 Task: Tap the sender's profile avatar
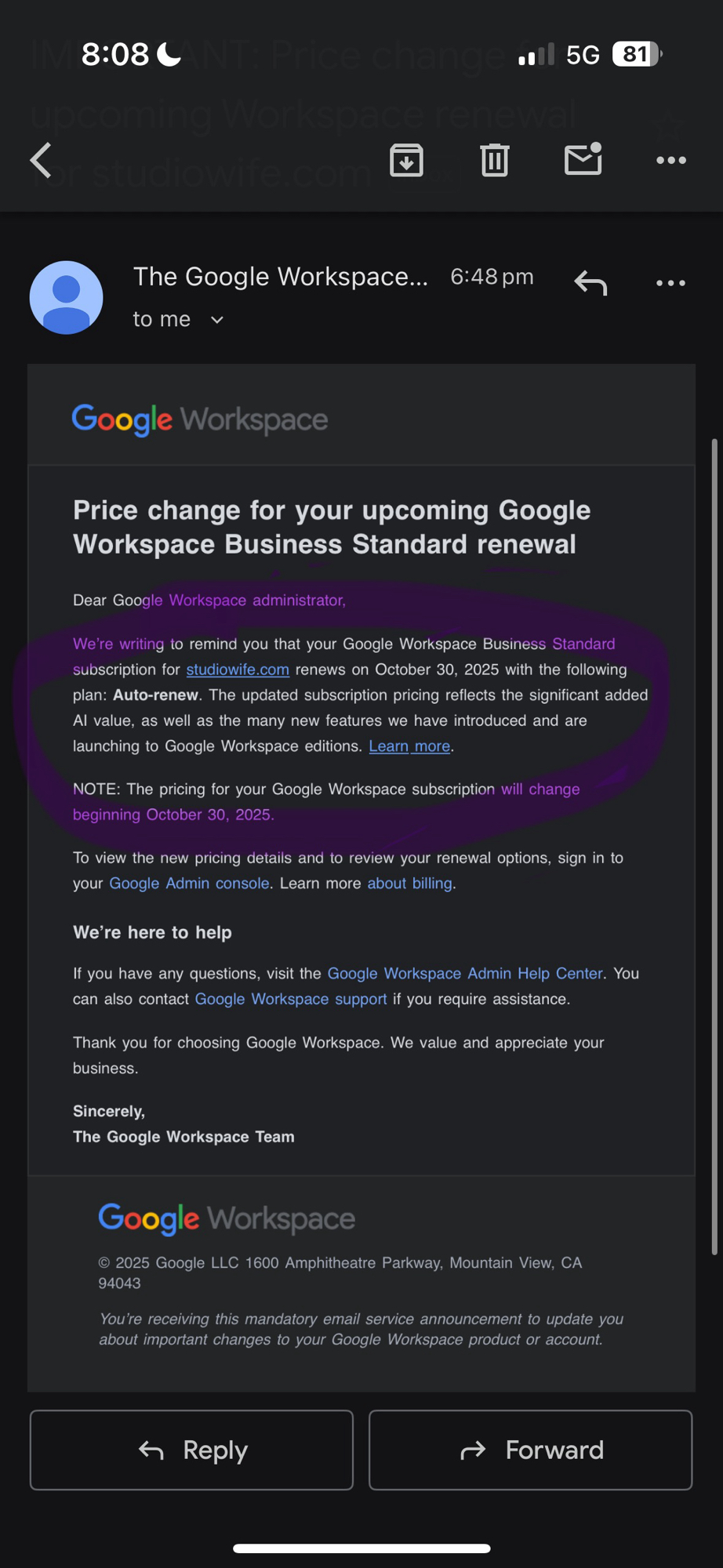[67, 298]
